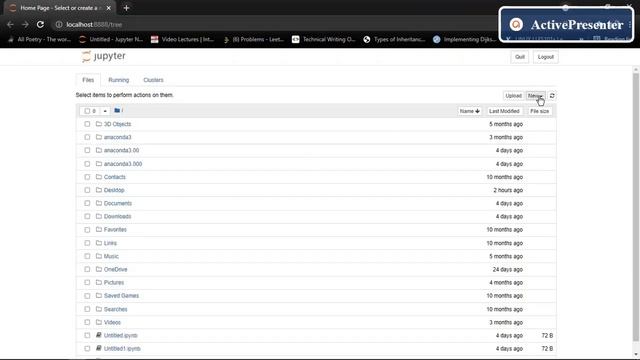The height and width of the screenshot is (360, 640).
Task: Click the folder icon next to Desktop
Action: pyautogui.click(x=99, y=190)
